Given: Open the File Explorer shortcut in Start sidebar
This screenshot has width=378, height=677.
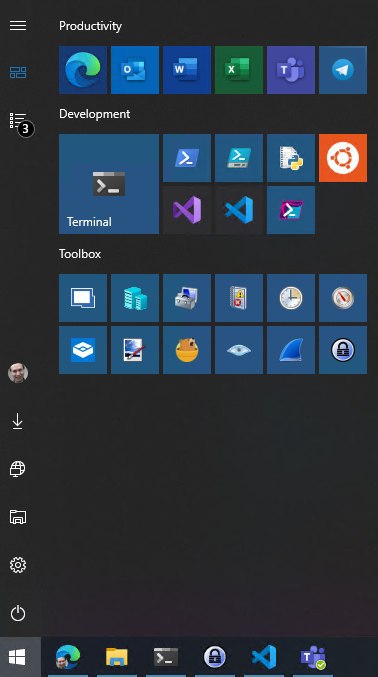Looking at the screenshot, I should click(18, 517).
